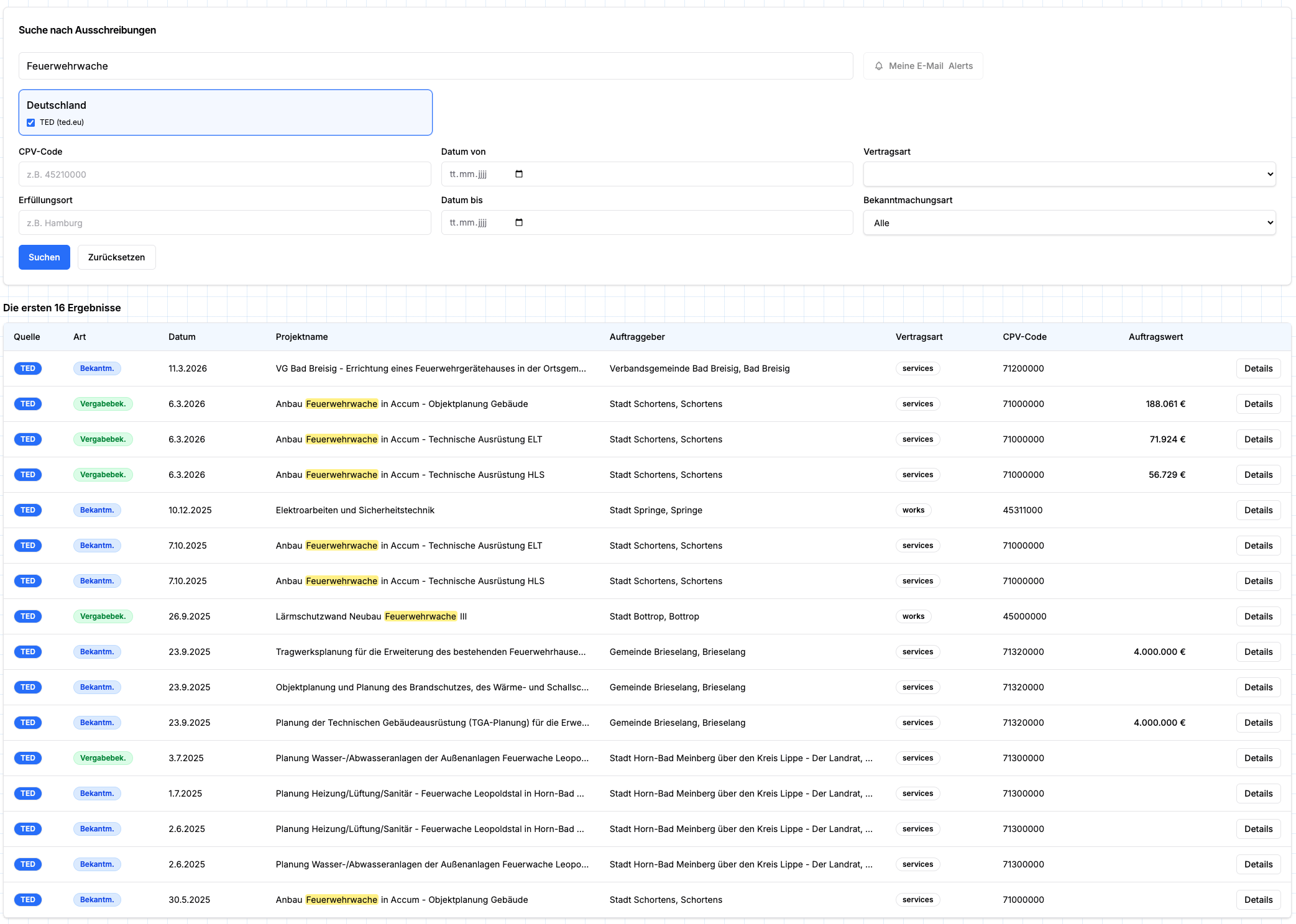This screenshot has height=924, width=1296.
Task: Open Details for Elektroarbeiten und Sicherheitstechnik
Action: click(1258, 510)
